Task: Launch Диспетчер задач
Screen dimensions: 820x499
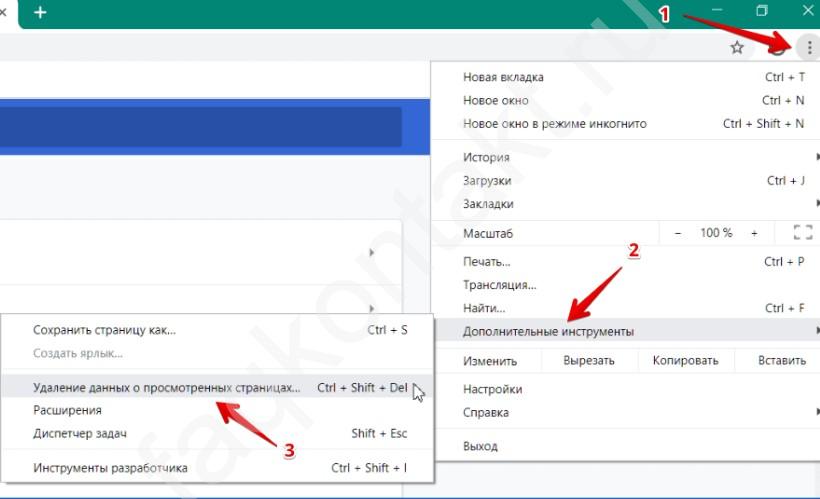Action: pyautogui.click(x=82, y=433)
